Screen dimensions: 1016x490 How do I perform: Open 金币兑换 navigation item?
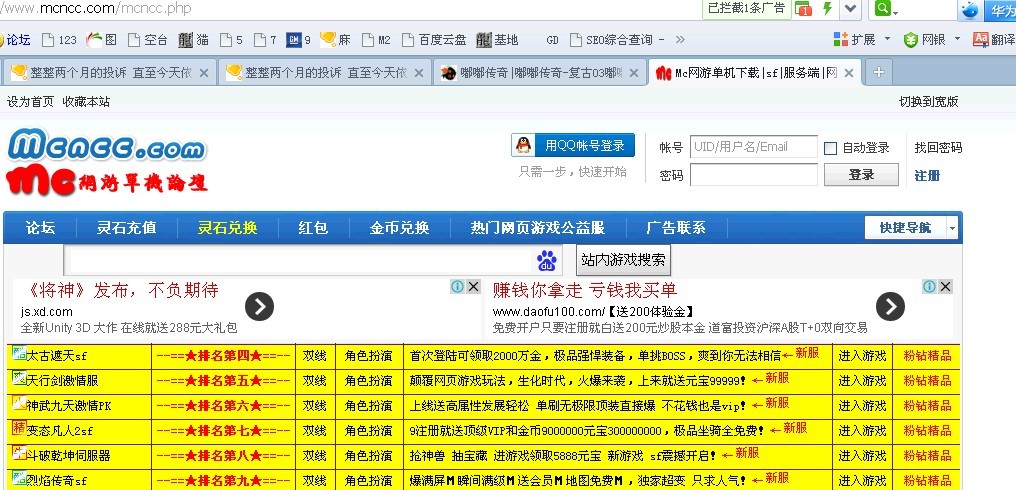(x=399, y=227)
